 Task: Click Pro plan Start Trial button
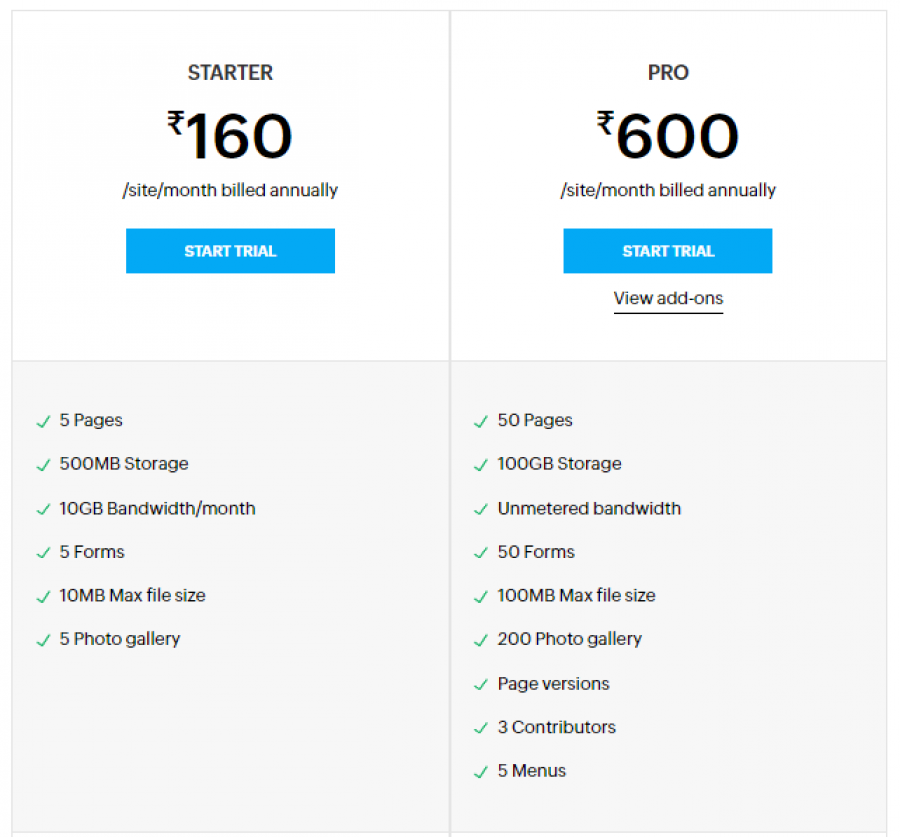click(x=667, y=251)
